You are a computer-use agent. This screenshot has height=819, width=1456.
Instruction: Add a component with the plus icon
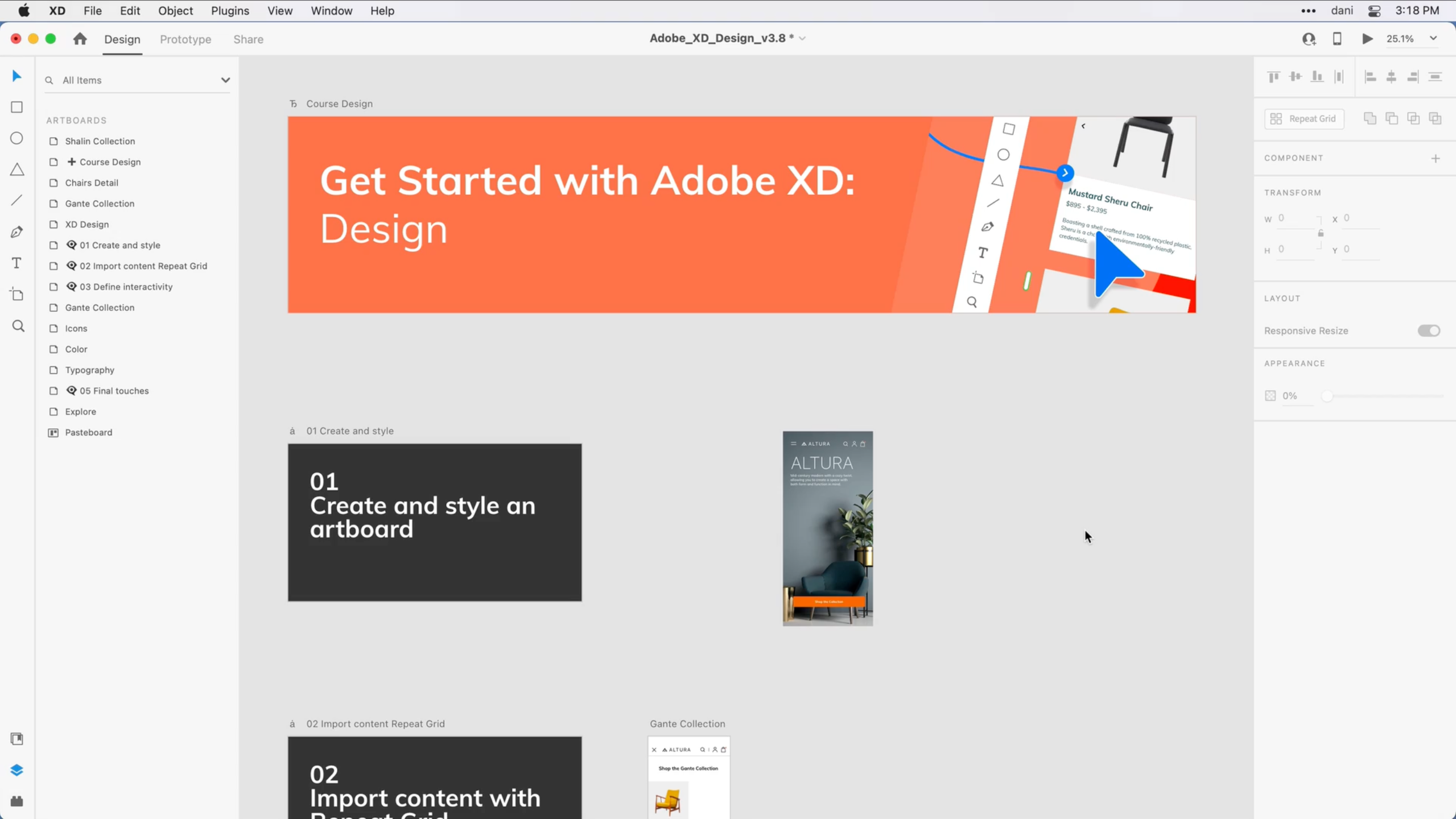(1436, 158)
